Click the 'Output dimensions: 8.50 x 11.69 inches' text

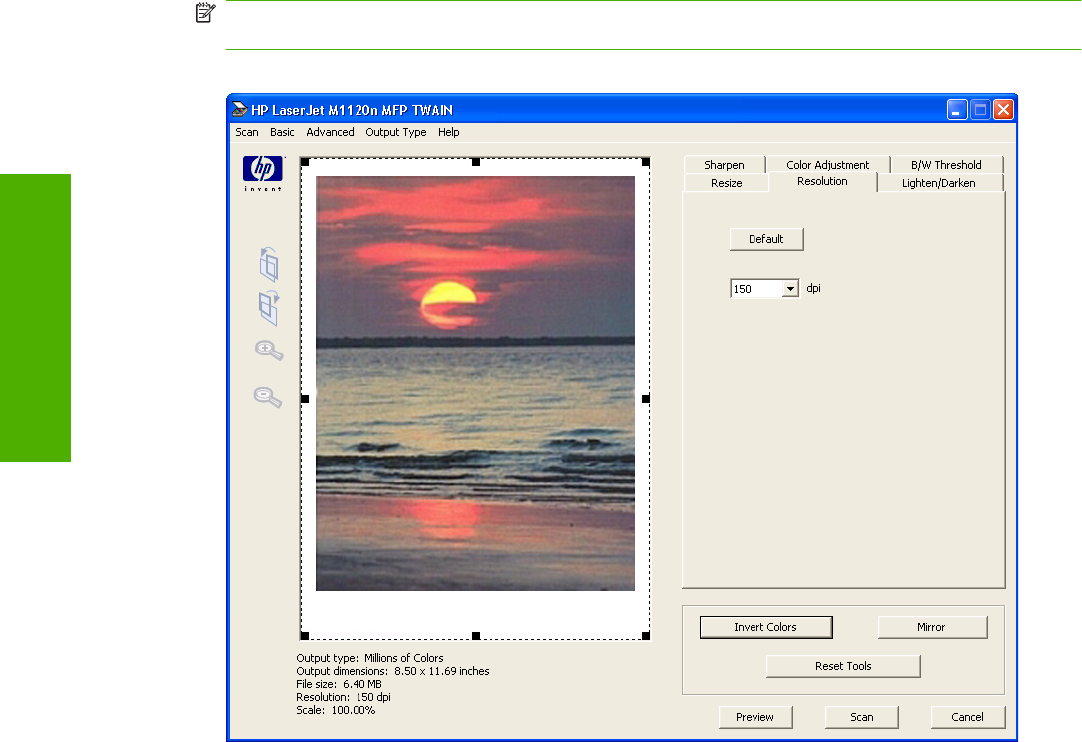point(393,671)
